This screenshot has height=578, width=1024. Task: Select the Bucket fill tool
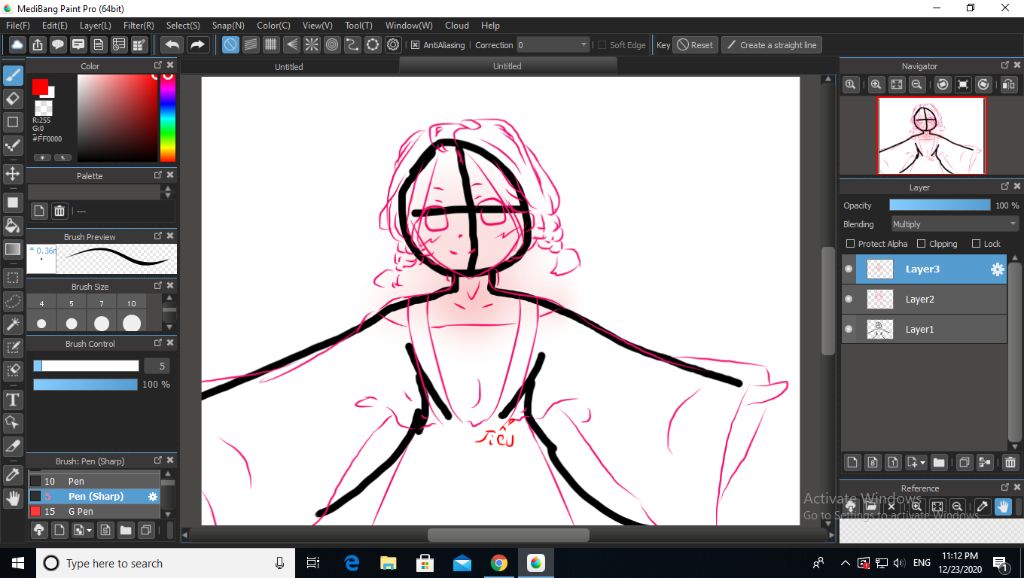[12, 226]
